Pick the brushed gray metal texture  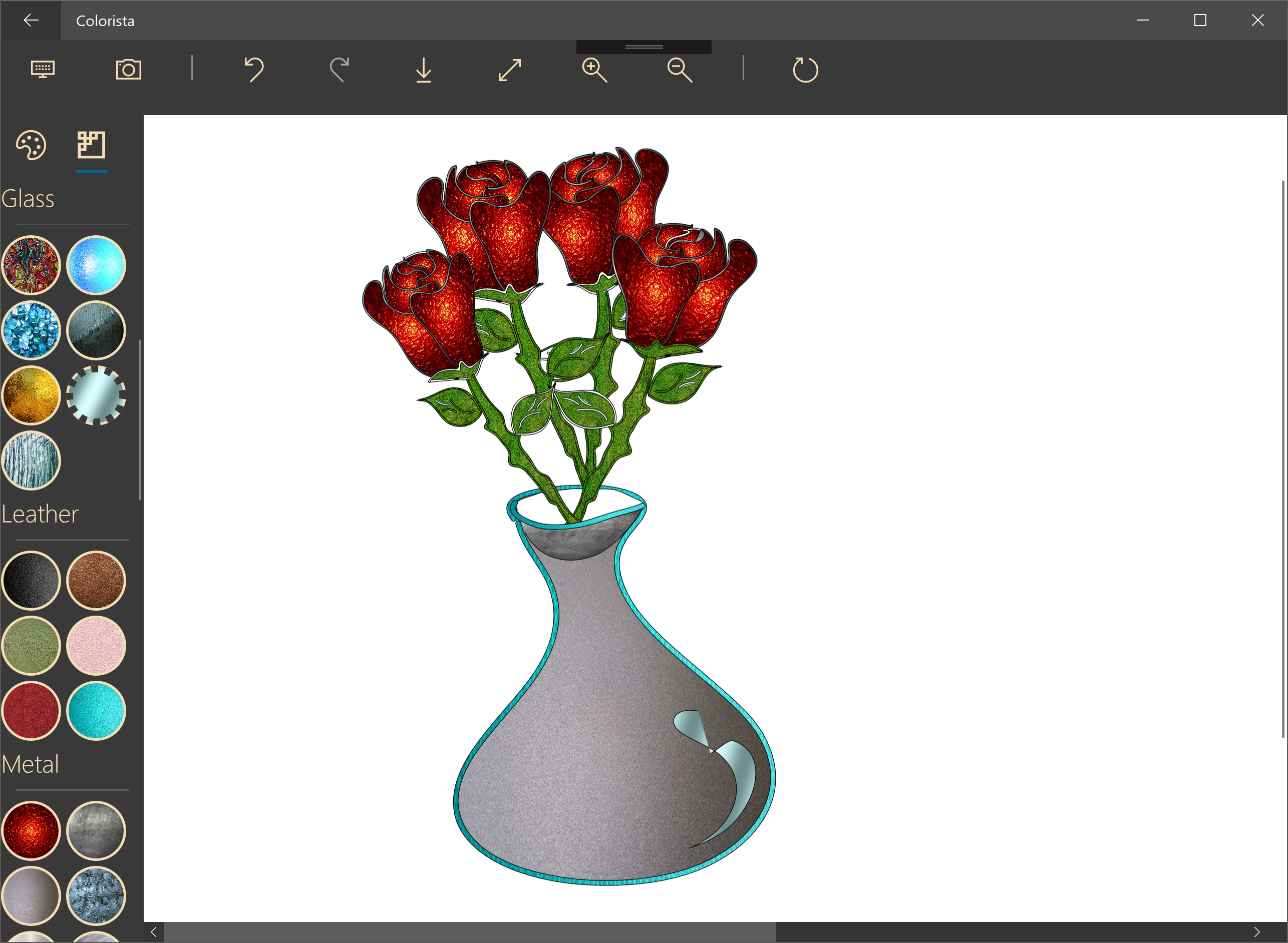[x=96, y=830]
